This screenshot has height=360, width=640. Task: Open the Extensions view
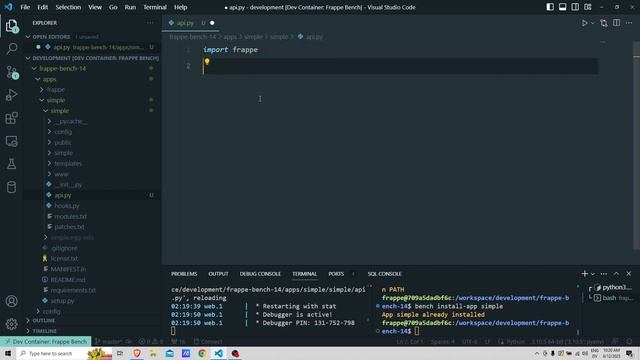11,118
